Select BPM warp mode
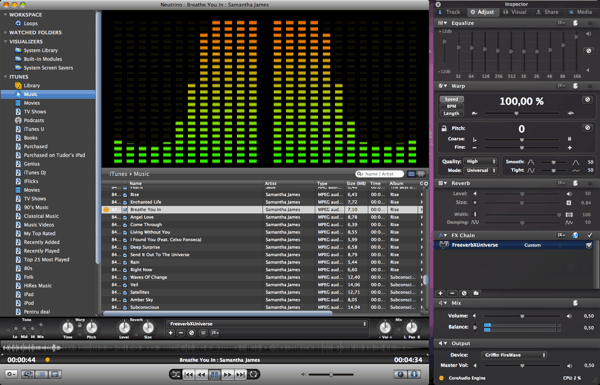The height and width of the screenshot is (385, 600). pyautogui.click(x=452, y=106)
